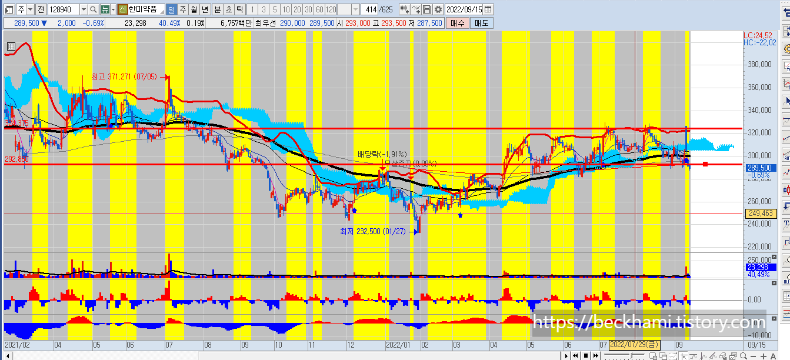Image resolution: width=790 pixels, height=360 pixels.
Task: Select the minute 분 period button
Action: [217, 10]
